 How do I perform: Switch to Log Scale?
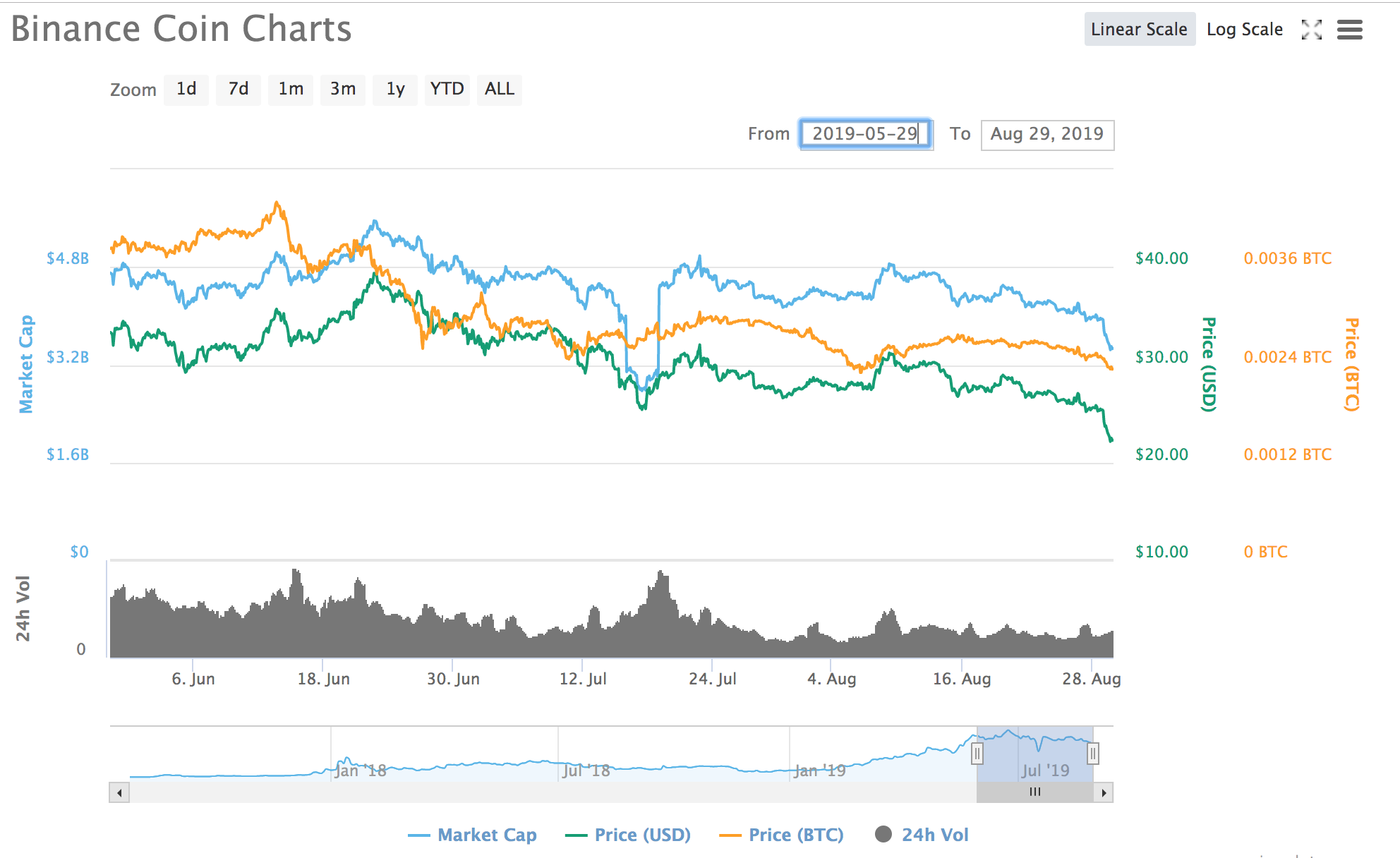(x=1245, y=29)
